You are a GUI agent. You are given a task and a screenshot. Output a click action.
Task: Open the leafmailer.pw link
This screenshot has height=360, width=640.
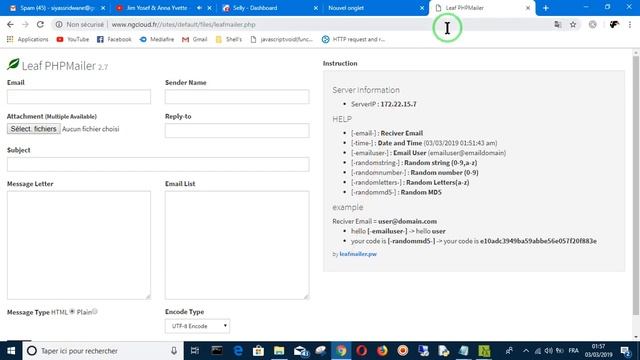[x=358, y=254]
